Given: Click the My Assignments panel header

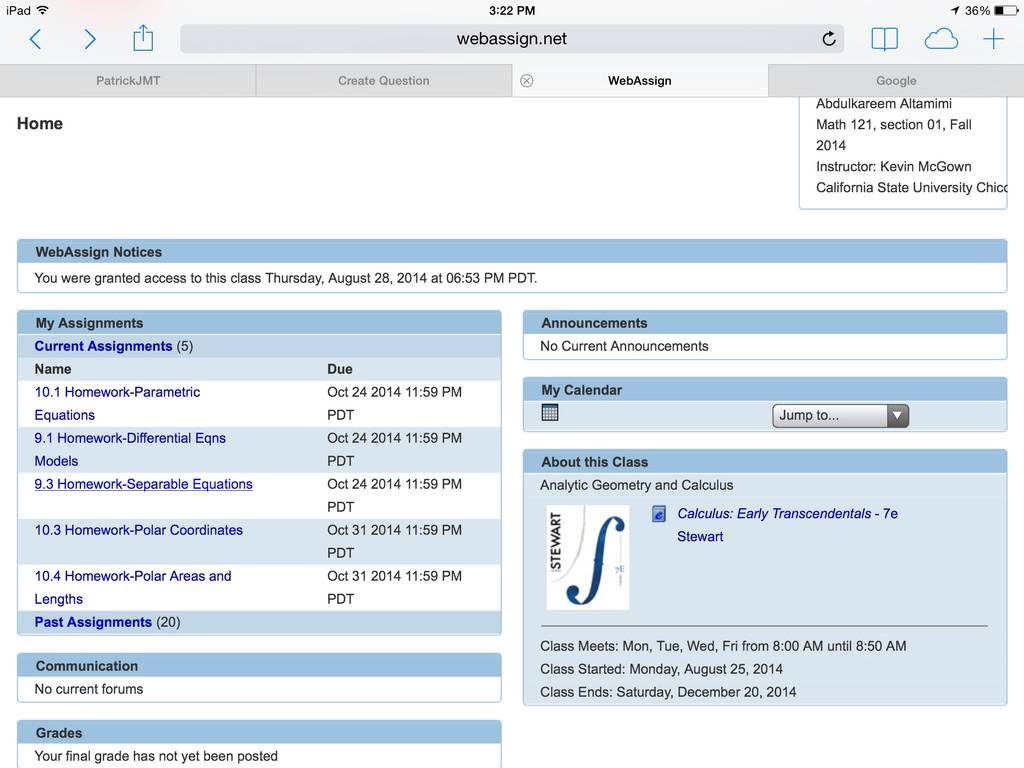Looking at the screenshot, I should 259,323.
